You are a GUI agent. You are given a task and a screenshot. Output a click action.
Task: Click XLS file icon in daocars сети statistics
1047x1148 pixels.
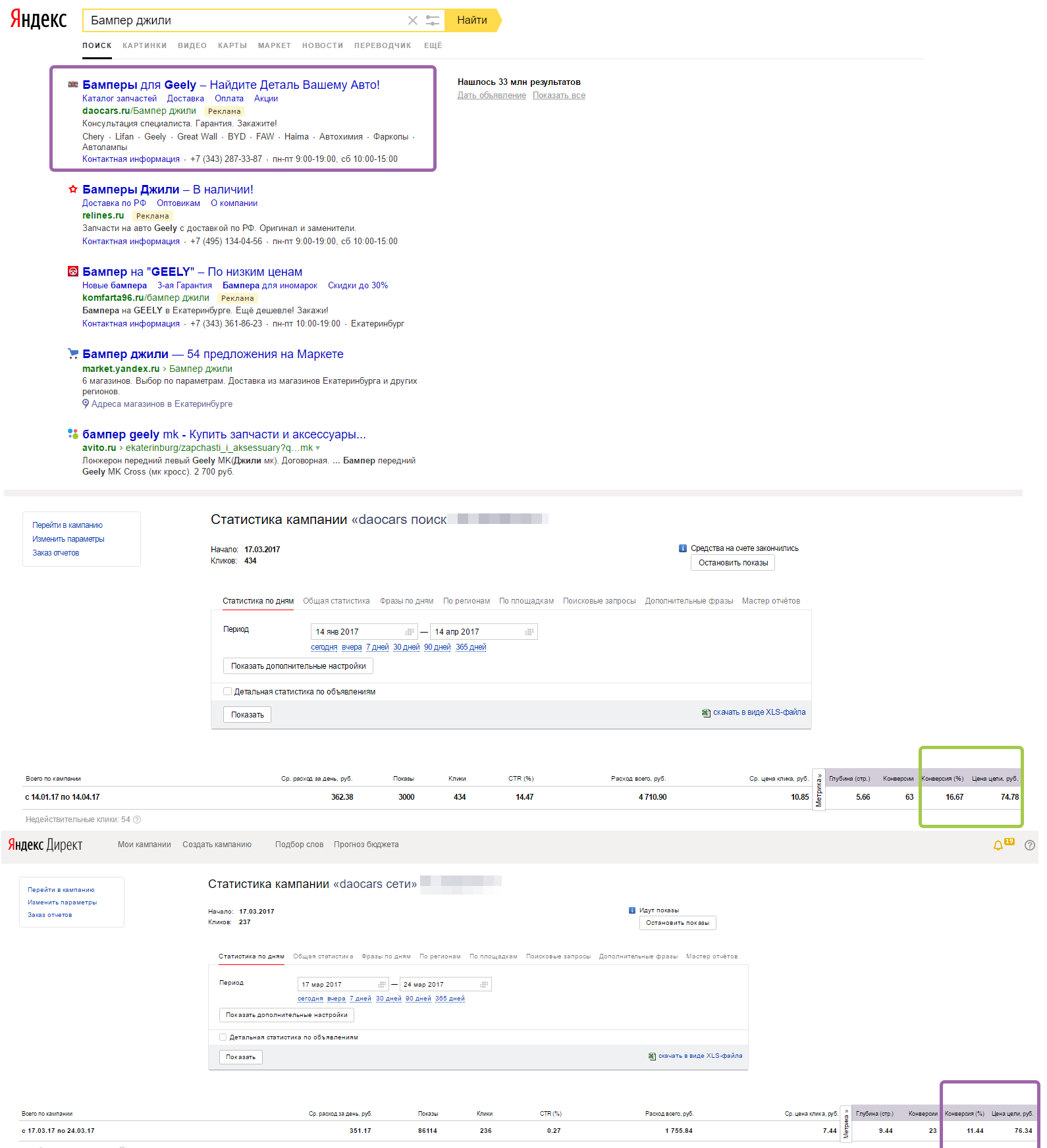[652, 1057]
